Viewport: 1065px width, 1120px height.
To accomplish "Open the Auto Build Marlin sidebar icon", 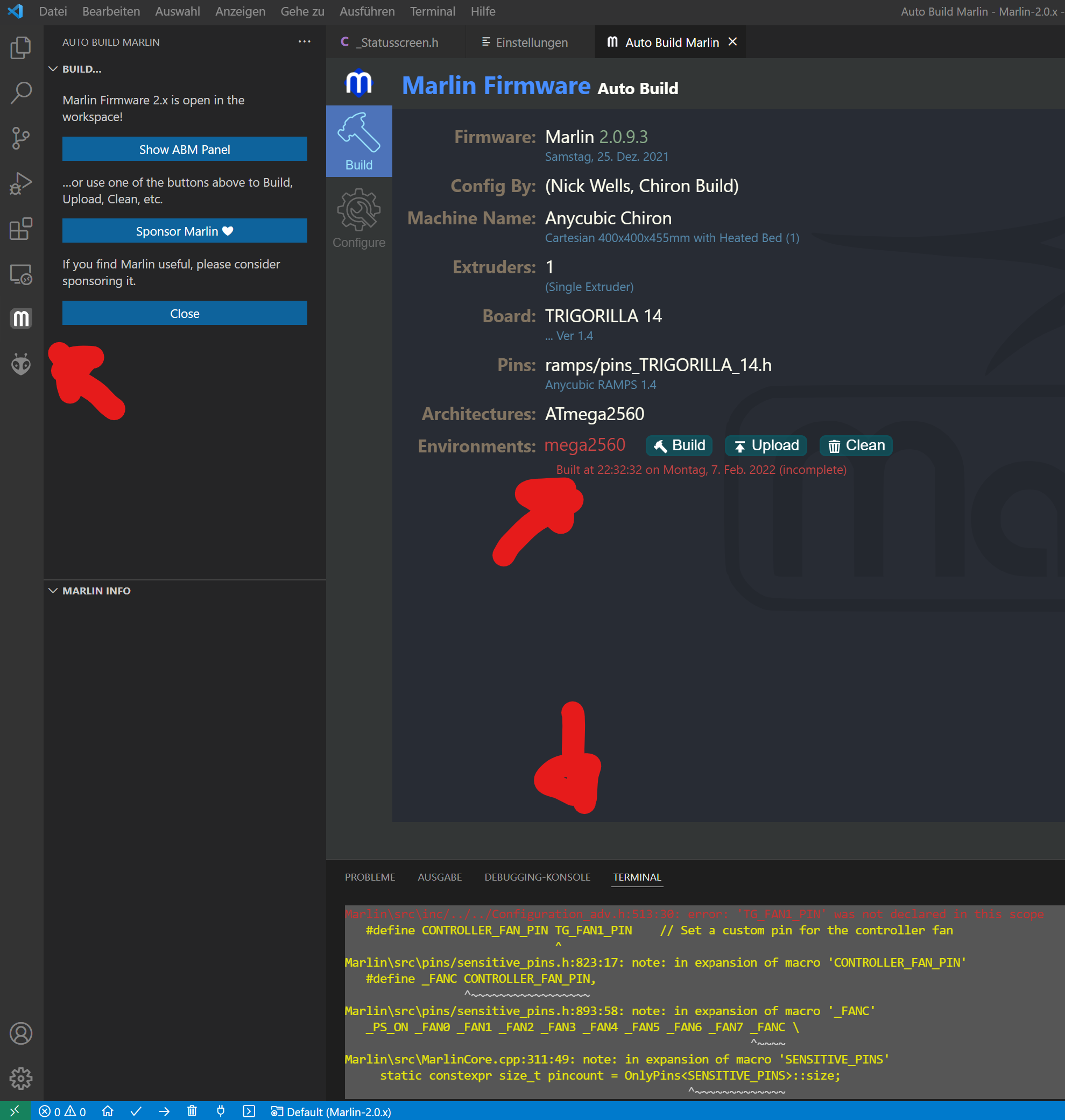I will (x=20, y=318).
